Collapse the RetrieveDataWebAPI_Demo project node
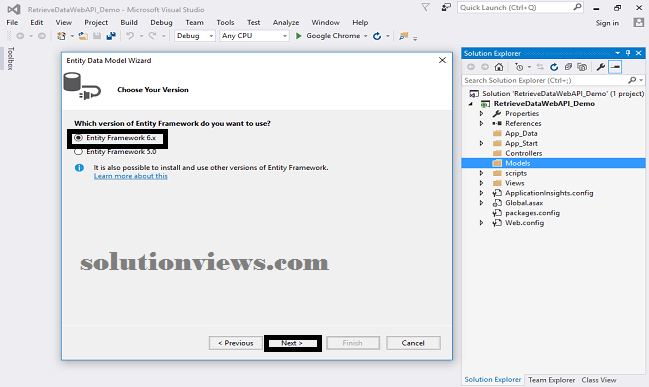Screen dimensions: 649x387 click(x=471, y=103)
